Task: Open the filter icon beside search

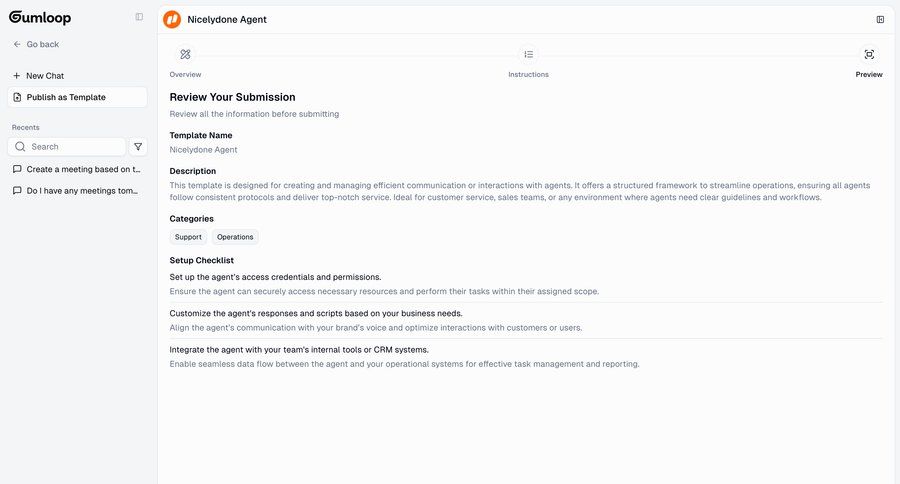Action: pyautogui.click(x=138, y=146)
